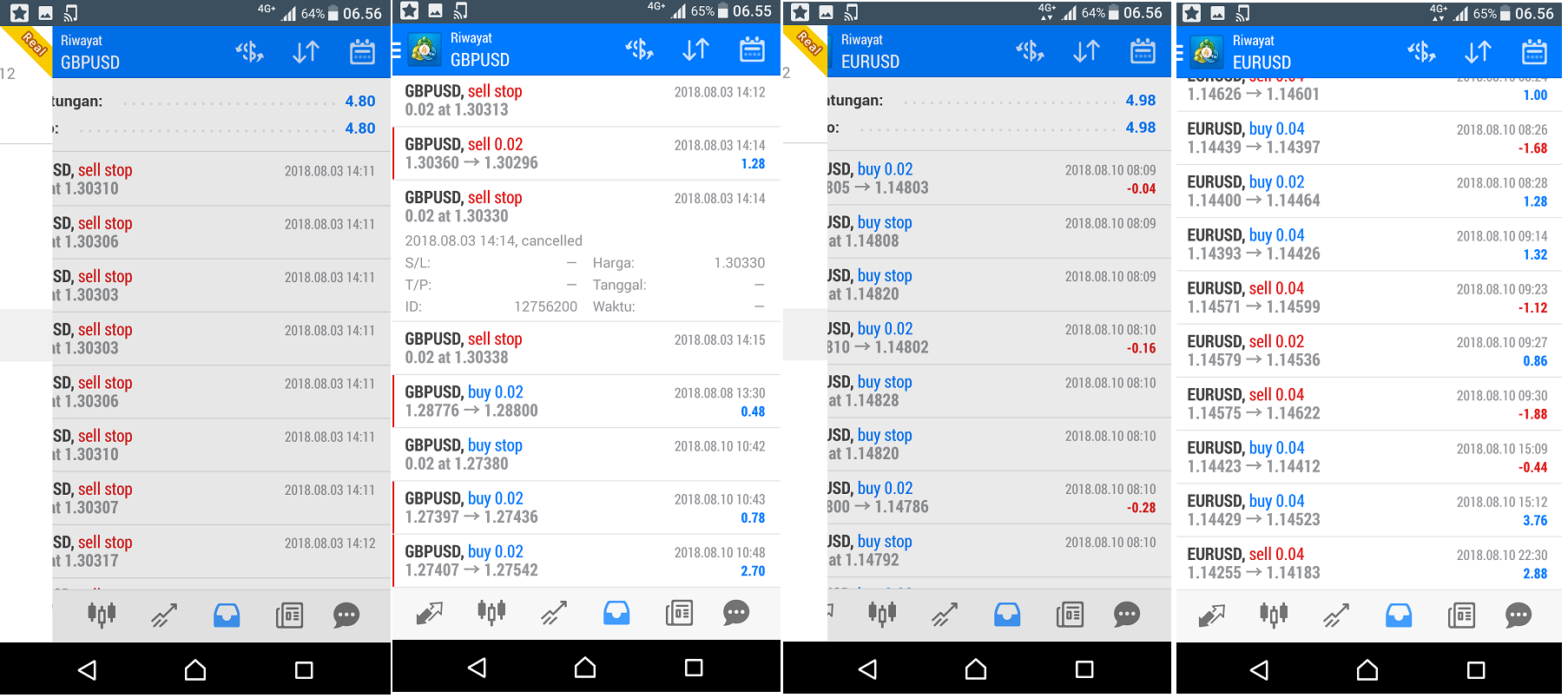The height and width of the screenshot is (698, 1568).
Task: Open the calendar date picker on second GBPUSD screen
Action: click(x=752, y=49)
